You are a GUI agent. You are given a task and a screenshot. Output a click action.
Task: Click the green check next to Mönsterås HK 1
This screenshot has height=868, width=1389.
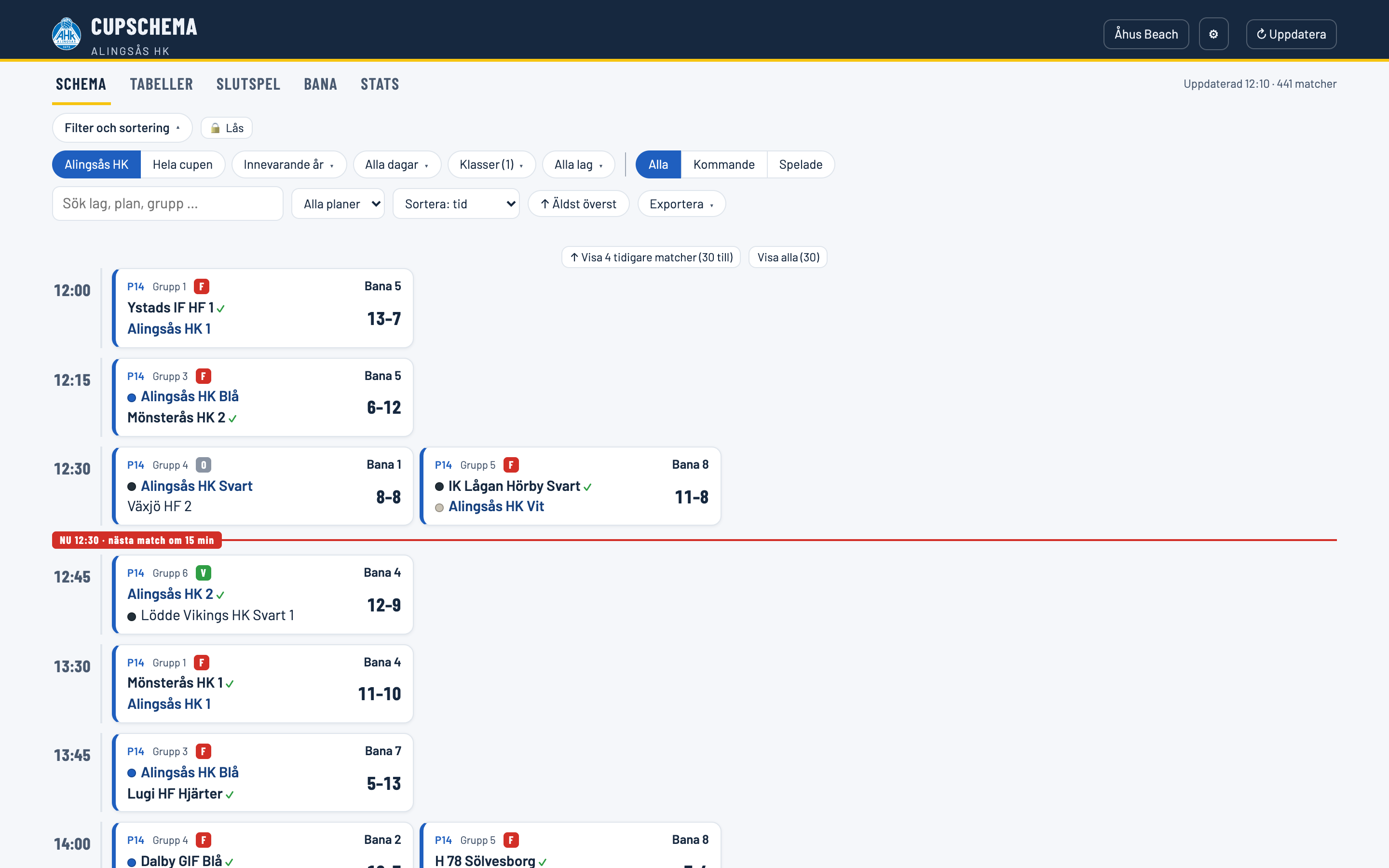click(230, 684)
